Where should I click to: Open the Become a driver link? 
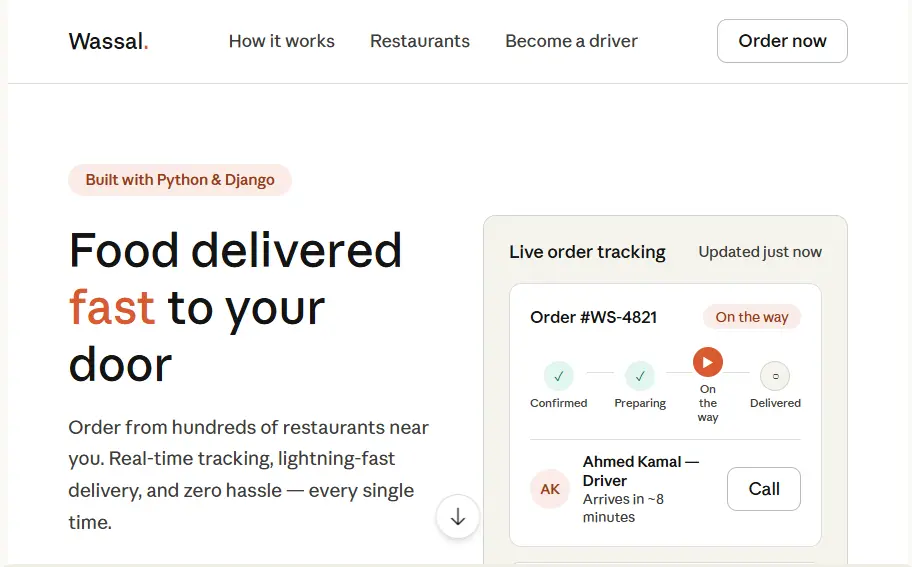571,41
